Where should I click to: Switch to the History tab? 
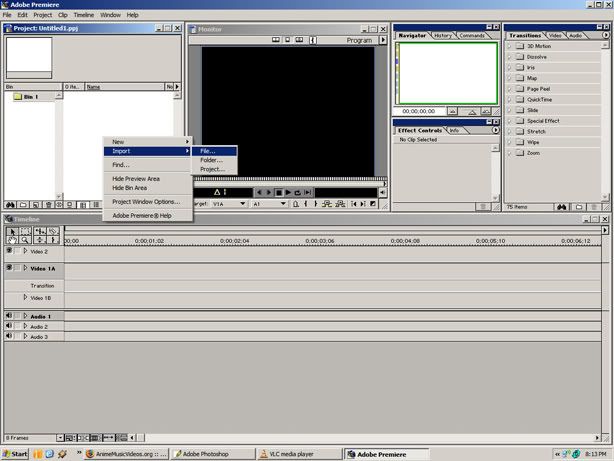pyautogui.click(x=442, y=35)
